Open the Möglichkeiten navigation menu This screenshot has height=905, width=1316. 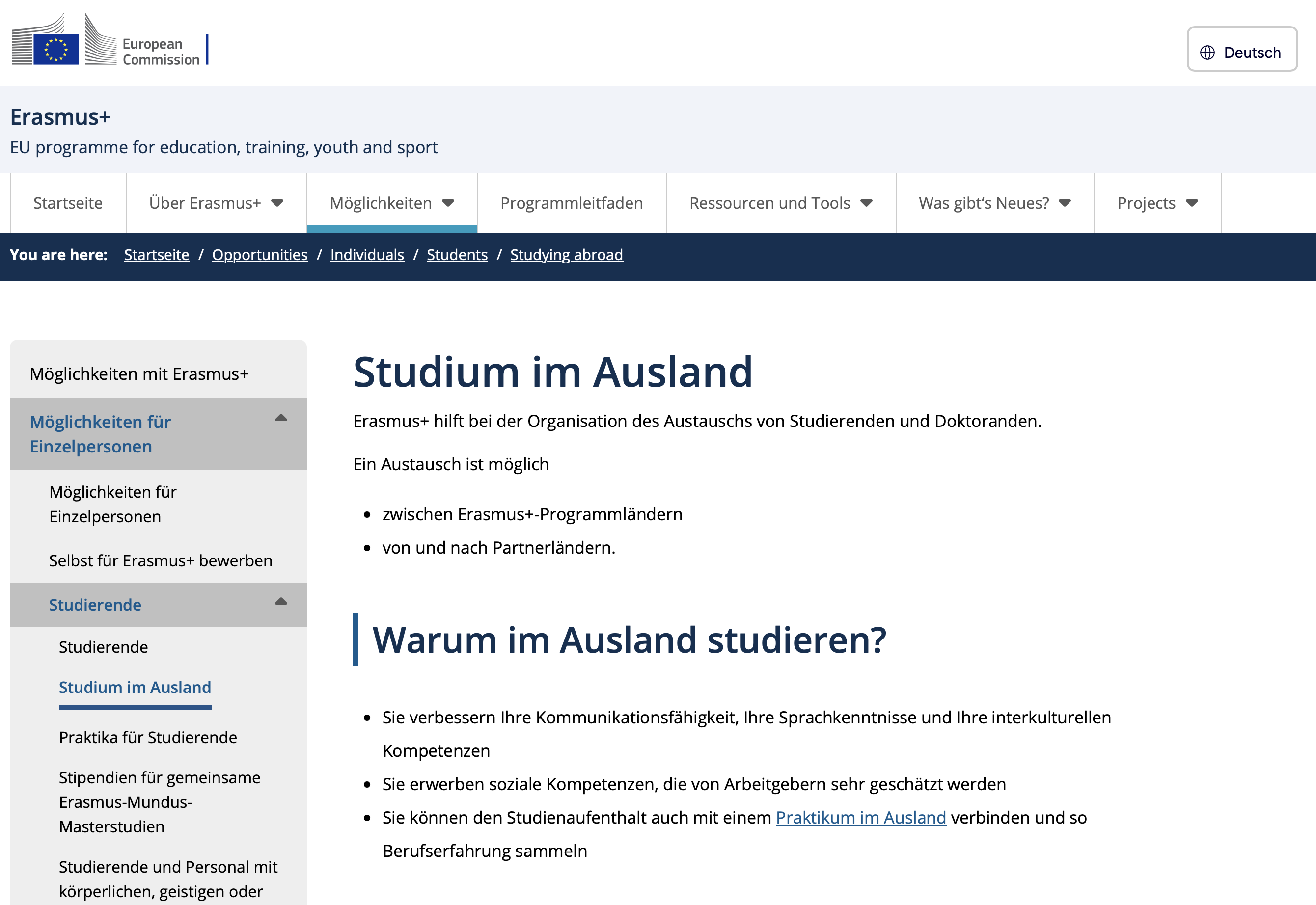(x=392, y=202)
